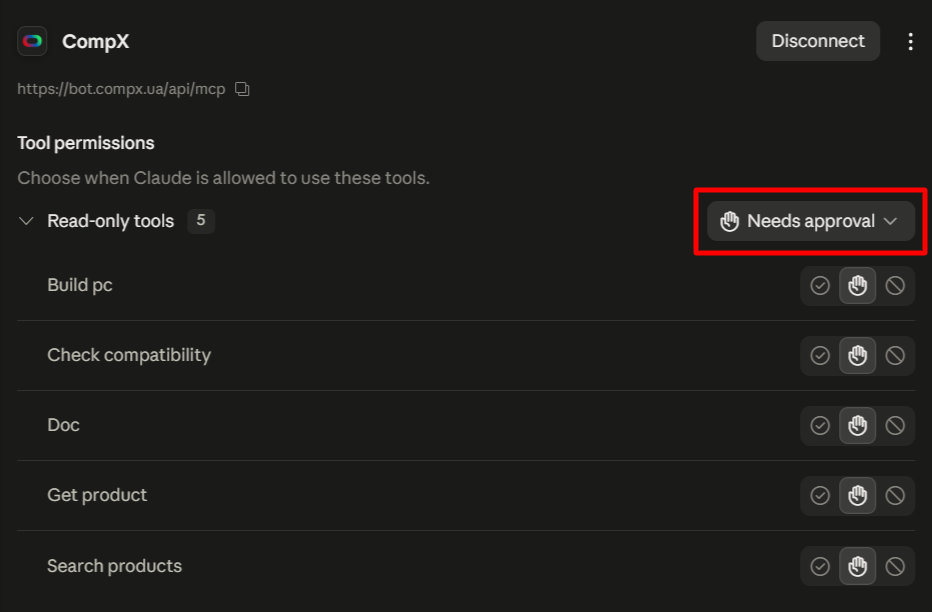Set Doc tool to always allow

820,425
